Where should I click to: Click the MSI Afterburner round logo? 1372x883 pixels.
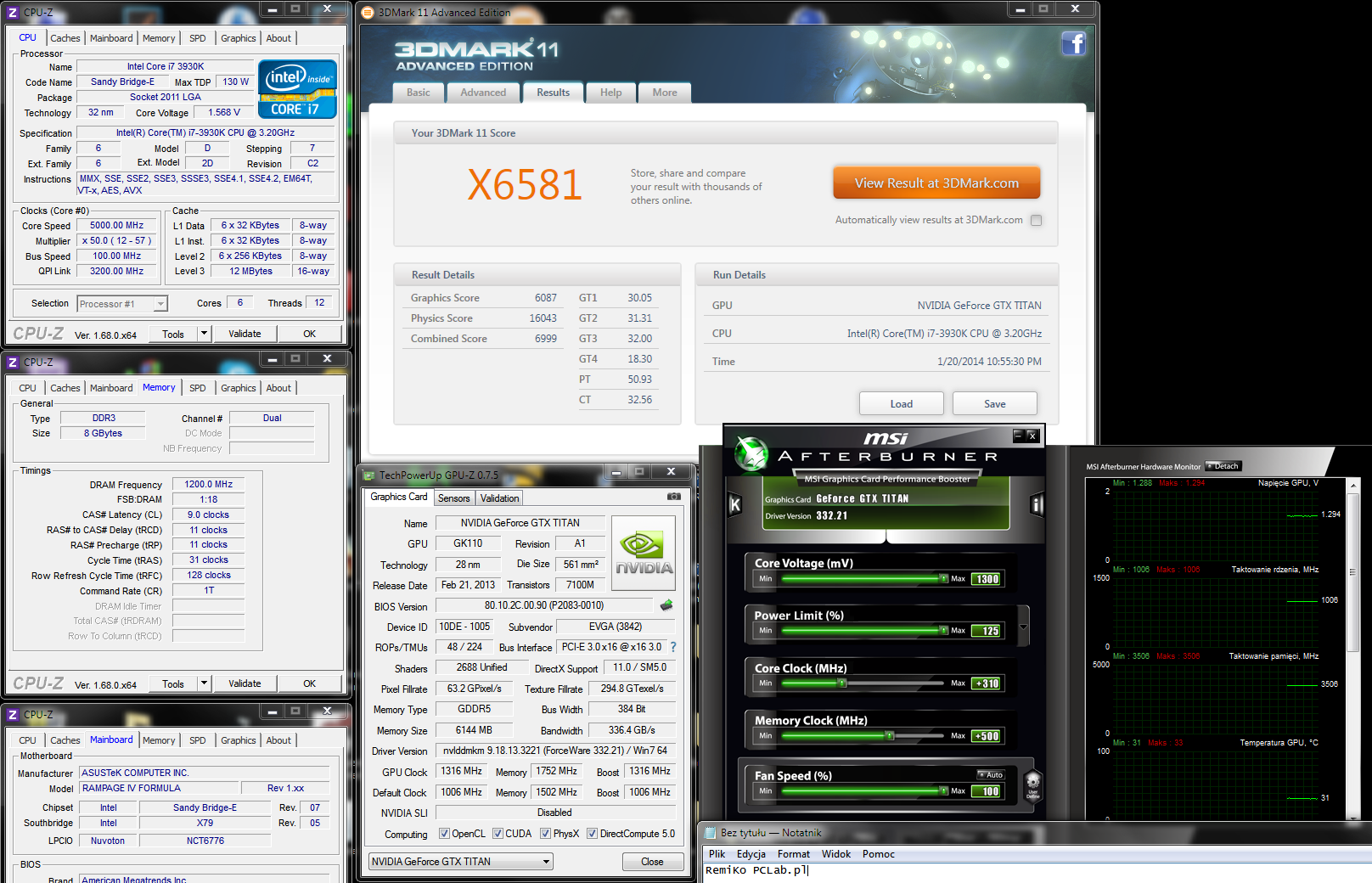751,453
